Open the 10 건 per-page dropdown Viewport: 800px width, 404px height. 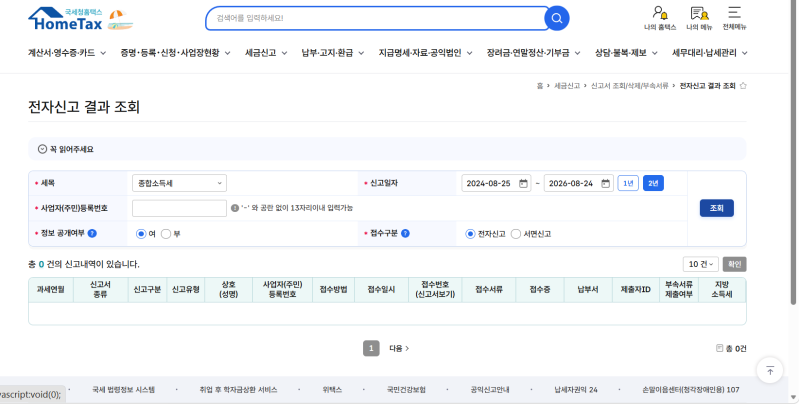[701, 264]
